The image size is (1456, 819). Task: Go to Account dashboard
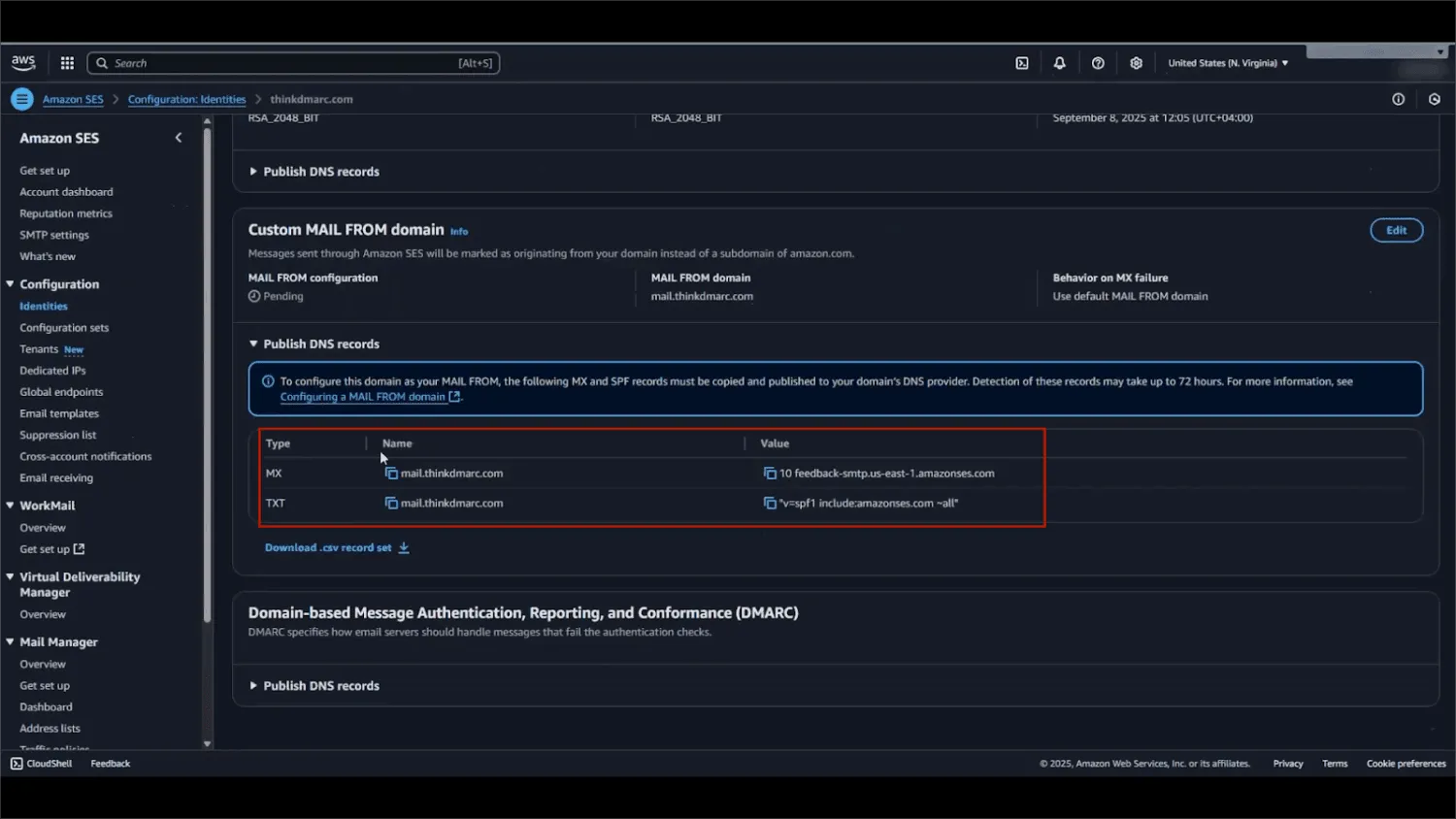pyautogui.click(x=66, y=192)
